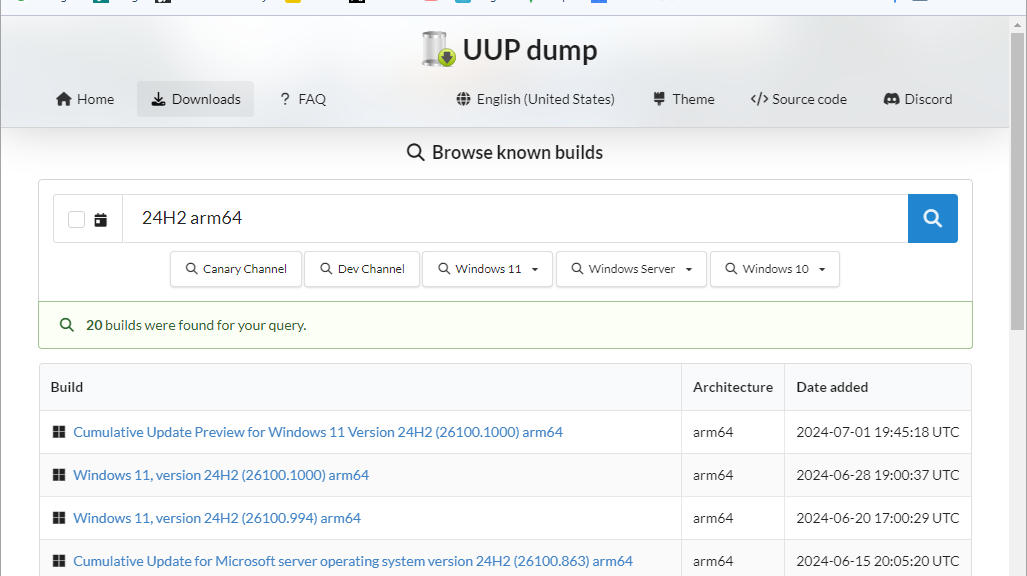The image size is (1027, 576).
Task: Tick the checkbox beside the calendar icon
Action: [77, 220]
